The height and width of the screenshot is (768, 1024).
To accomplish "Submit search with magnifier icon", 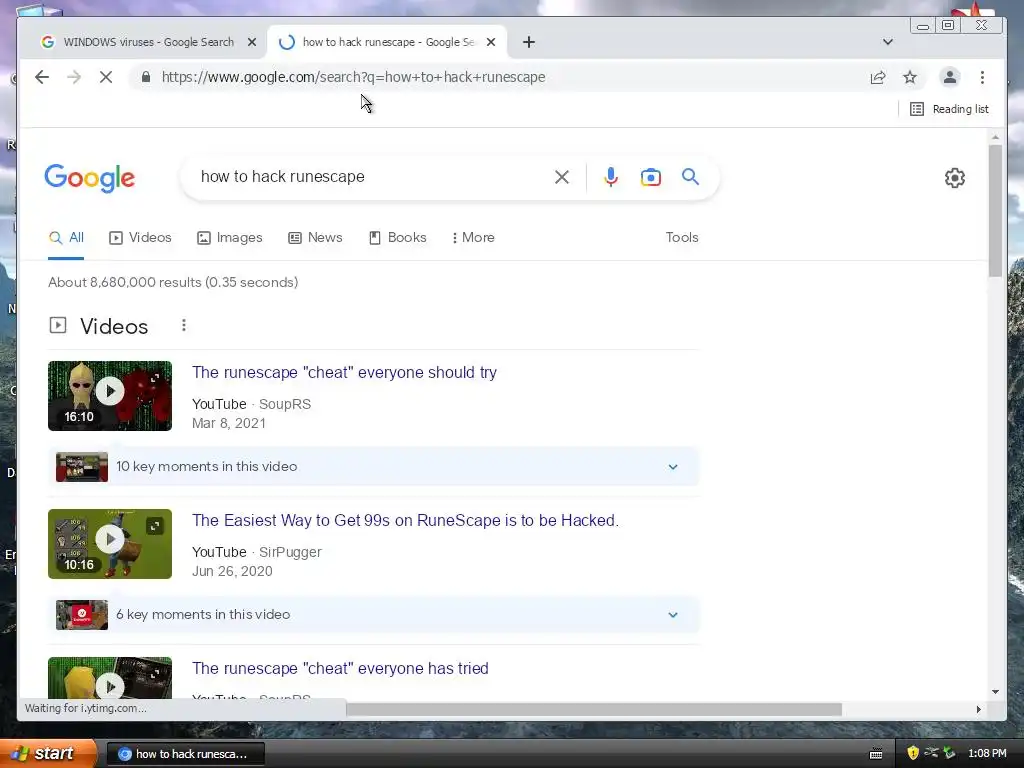I will tap(690, 176).
